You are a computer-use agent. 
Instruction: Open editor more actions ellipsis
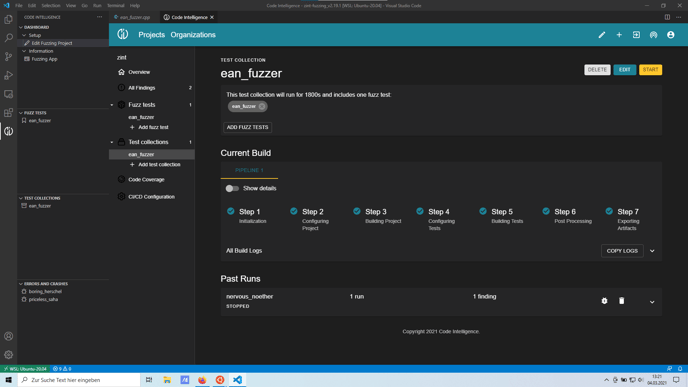pos(679,17)
